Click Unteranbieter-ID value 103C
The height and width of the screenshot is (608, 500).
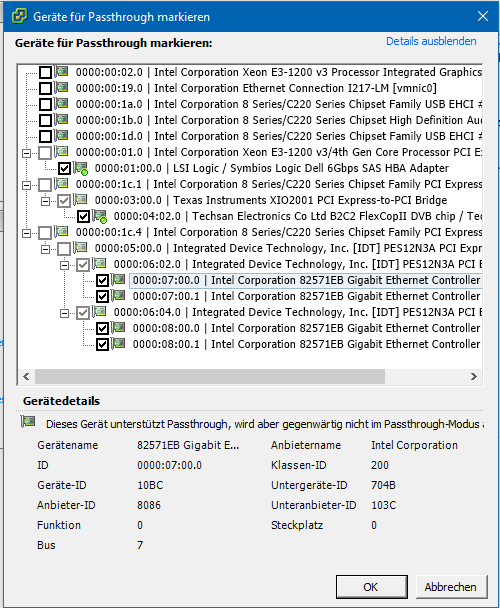384,505
